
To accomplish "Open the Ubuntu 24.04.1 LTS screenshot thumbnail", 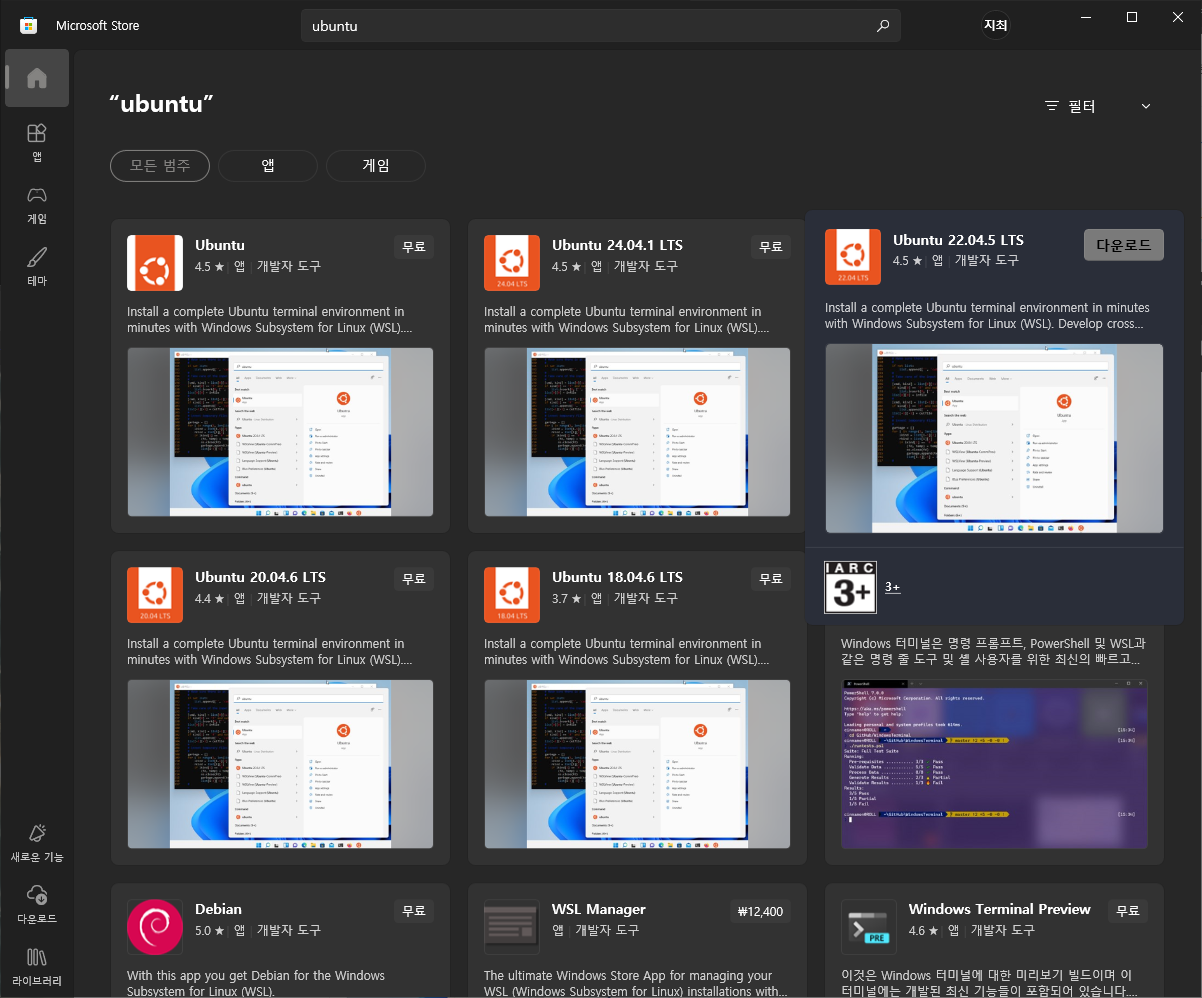I will click(x=637, y=432).
